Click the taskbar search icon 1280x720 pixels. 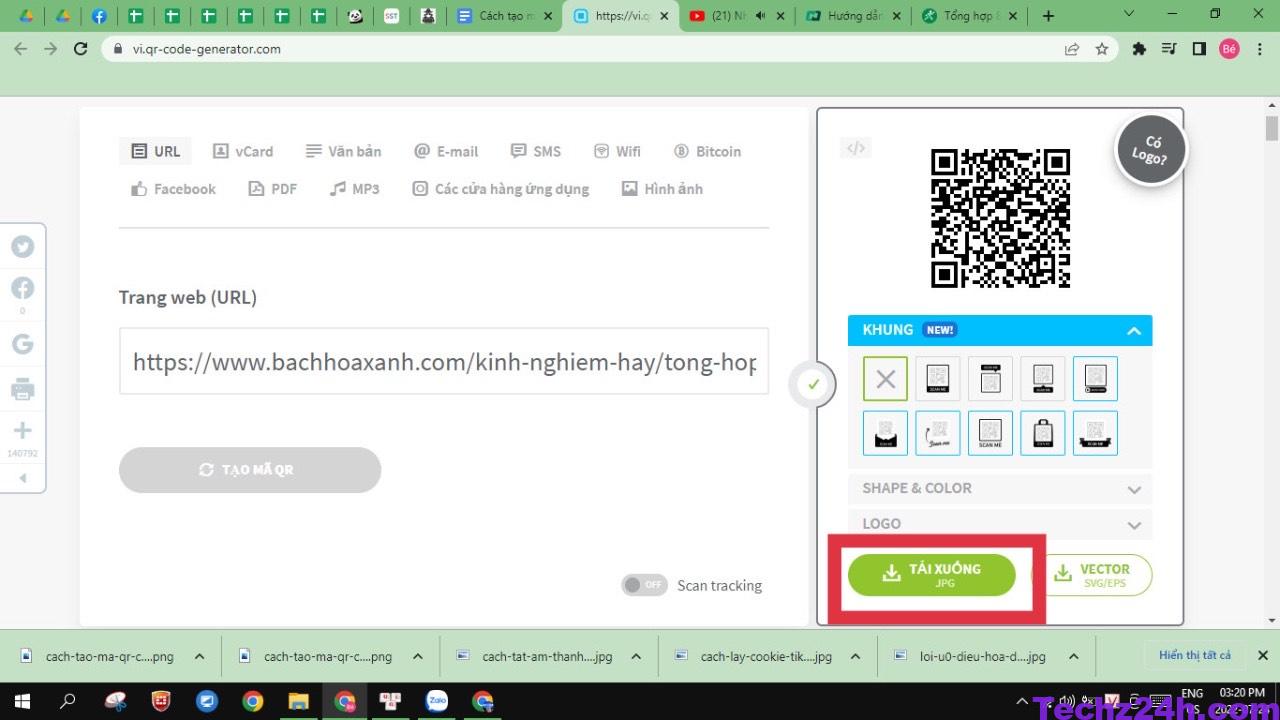[x=68, y=701]
